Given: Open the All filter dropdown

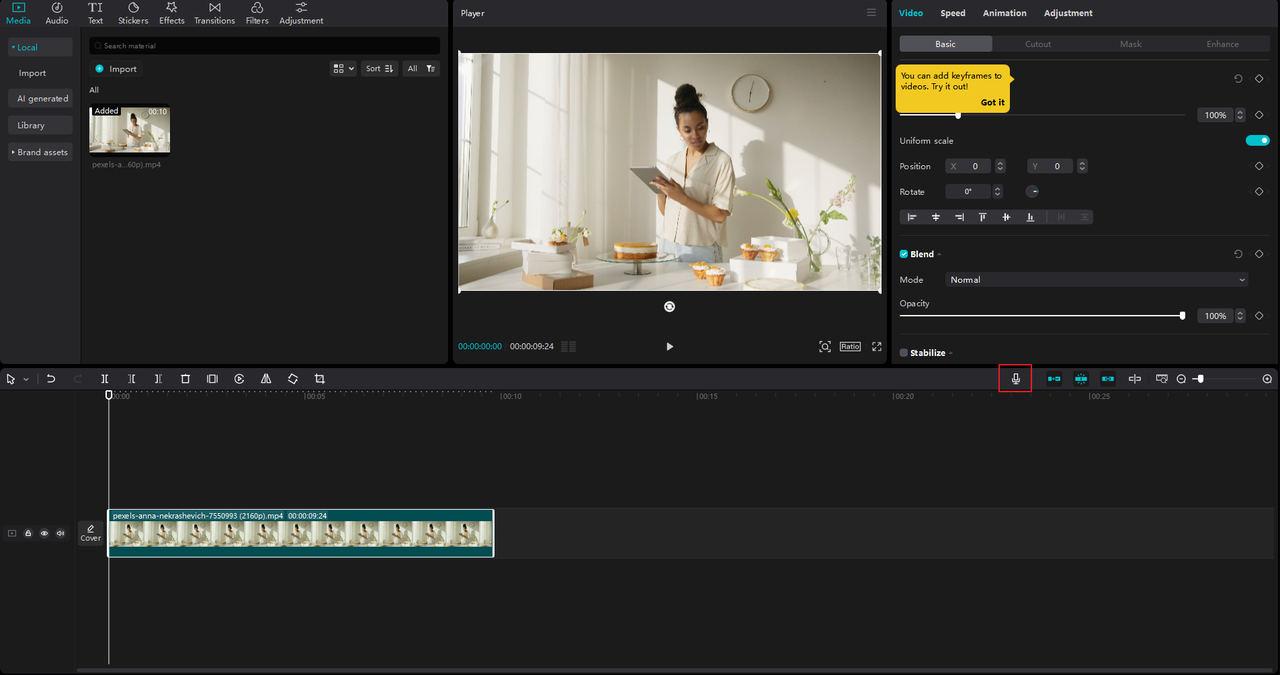Looking at the screenshot, I should [x=421, y=68].
